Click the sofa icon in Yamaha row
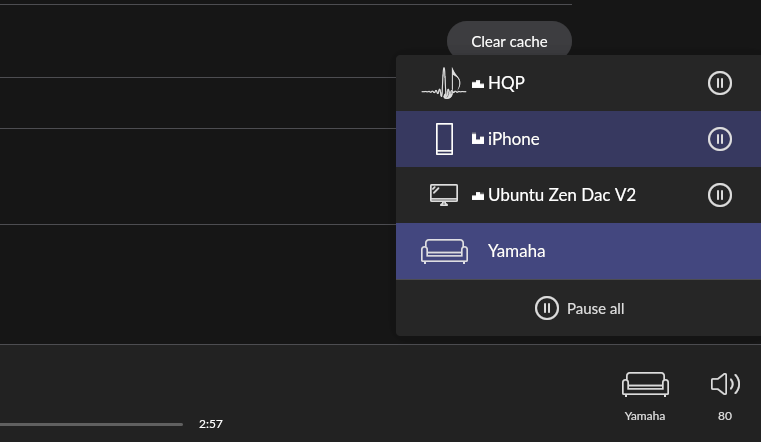Screen dimensions: 761x442 pos(444,251)
